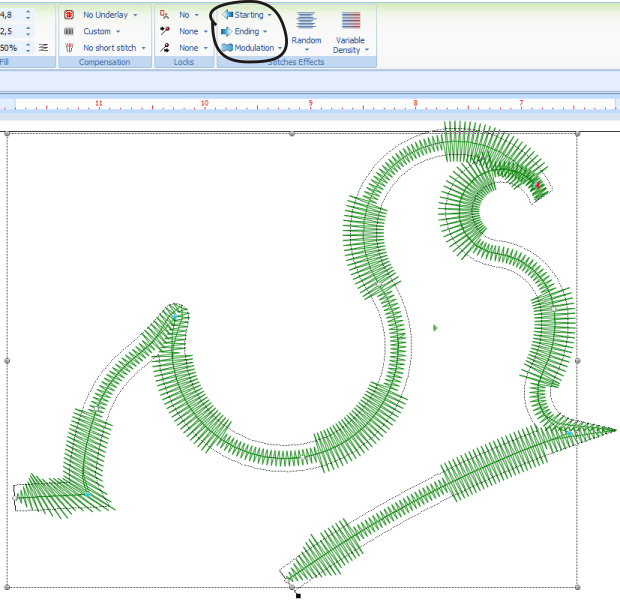
Task: Decrease the 50% value with the down arrow
Action: coord(28,51)
